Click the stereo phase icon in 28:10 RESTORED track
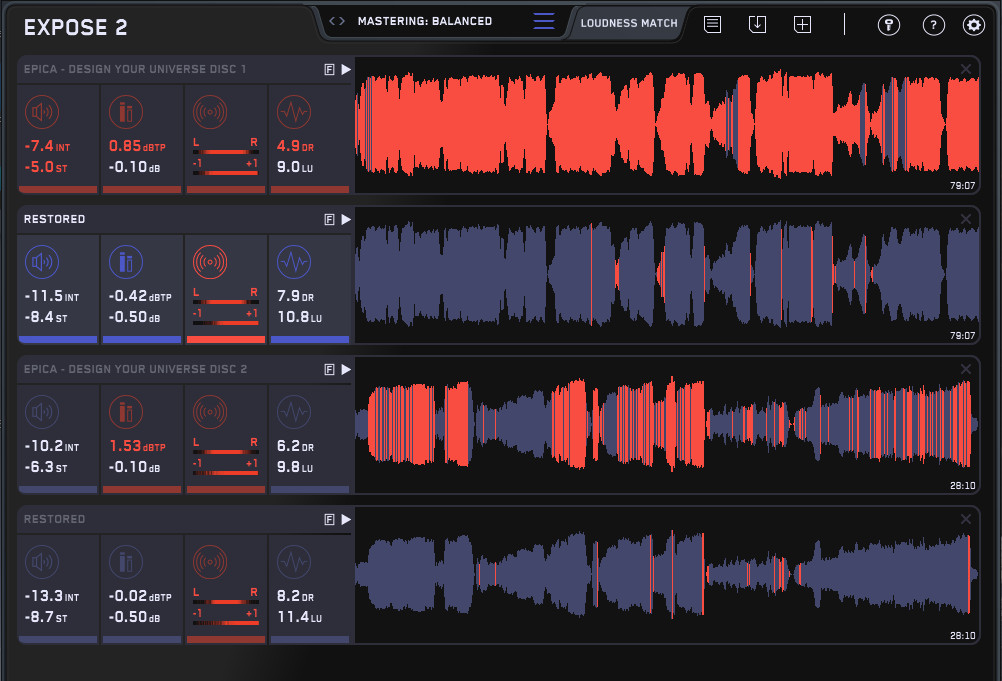 click(210, 562)
